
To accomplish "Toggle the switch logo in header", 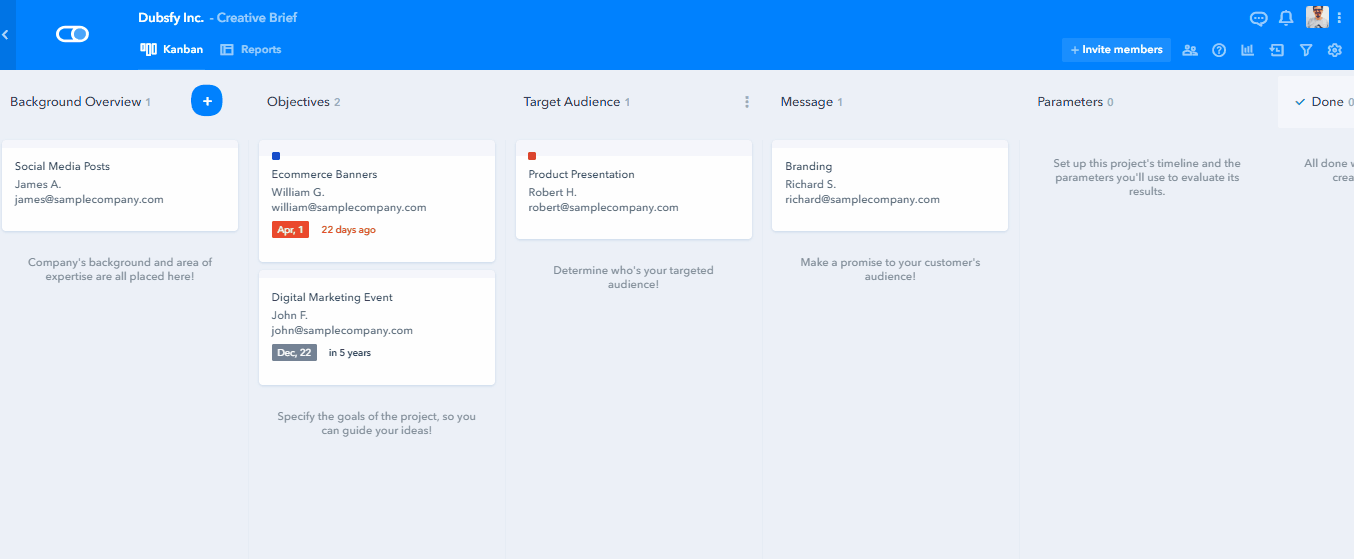I will click(72, 34).
